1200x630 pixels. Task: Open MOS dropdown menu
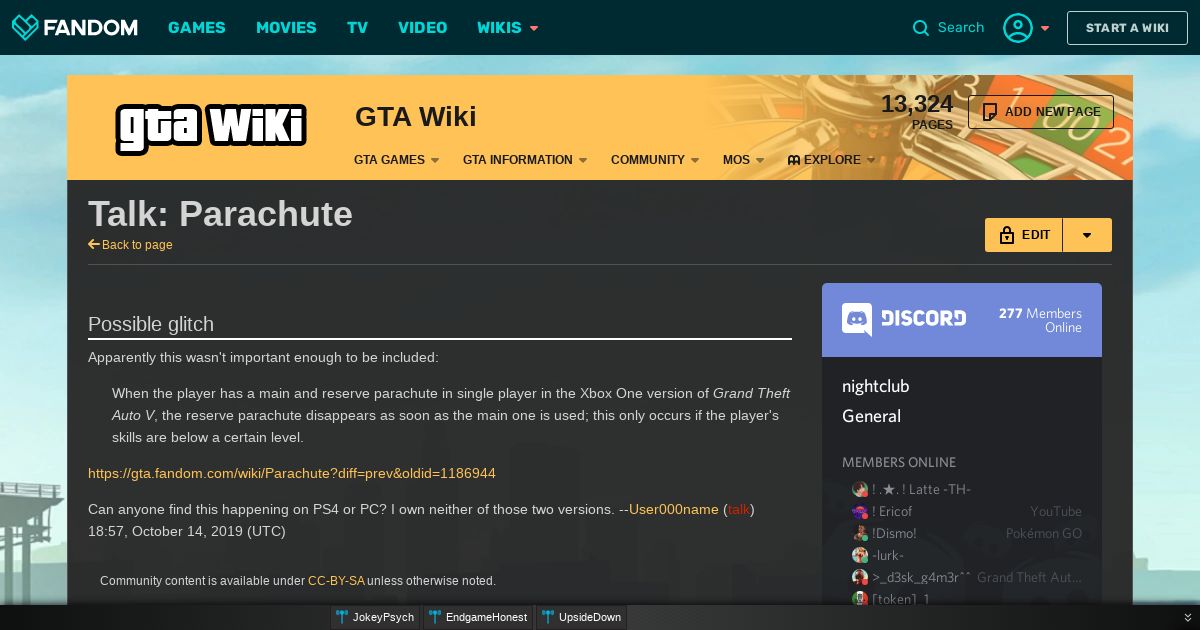pos(743,160)
